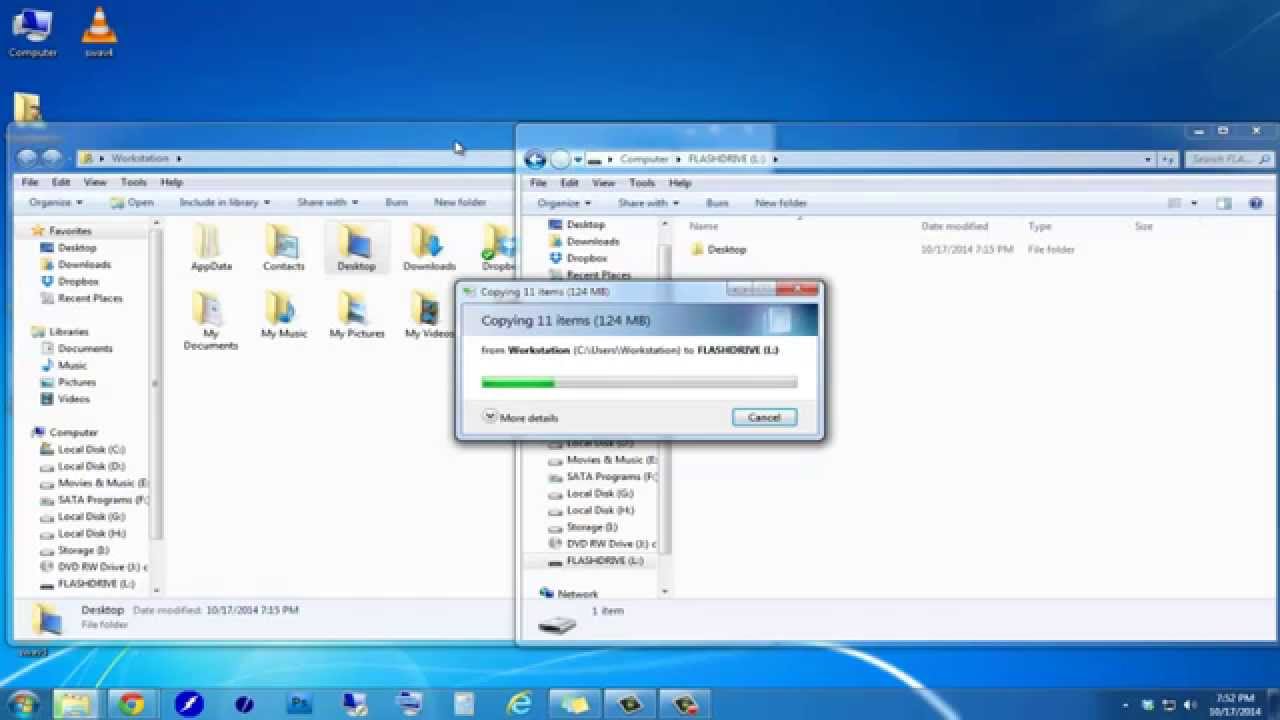Select the My Music folder icon
Viewport: 1280px width, 720px height.
284,315
